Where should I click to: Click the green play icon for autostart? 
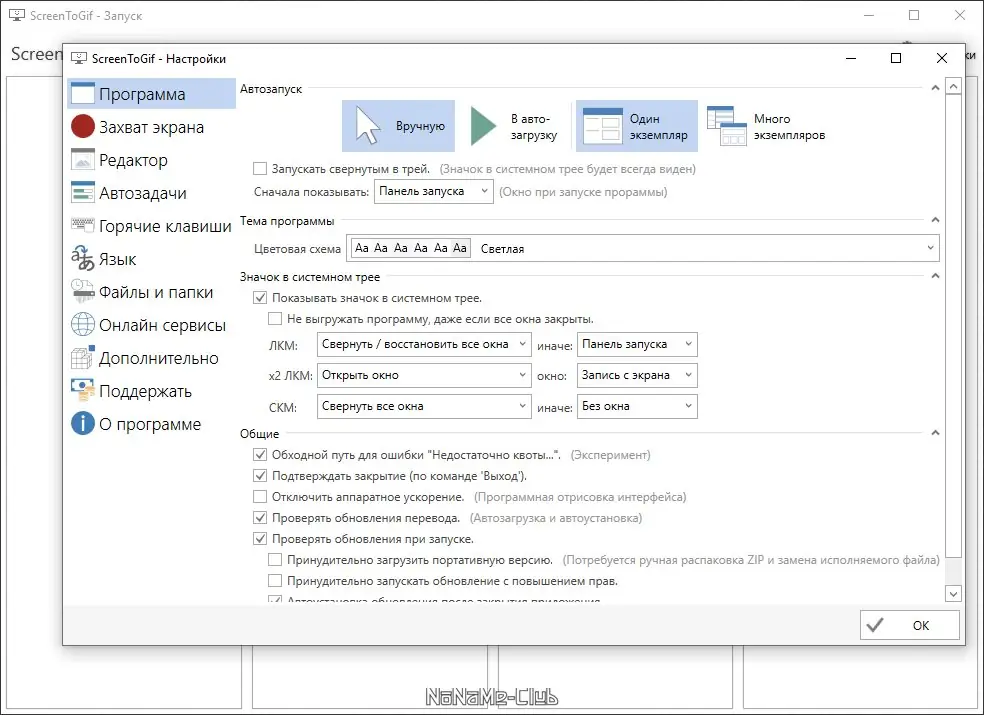tap(483, 126)
